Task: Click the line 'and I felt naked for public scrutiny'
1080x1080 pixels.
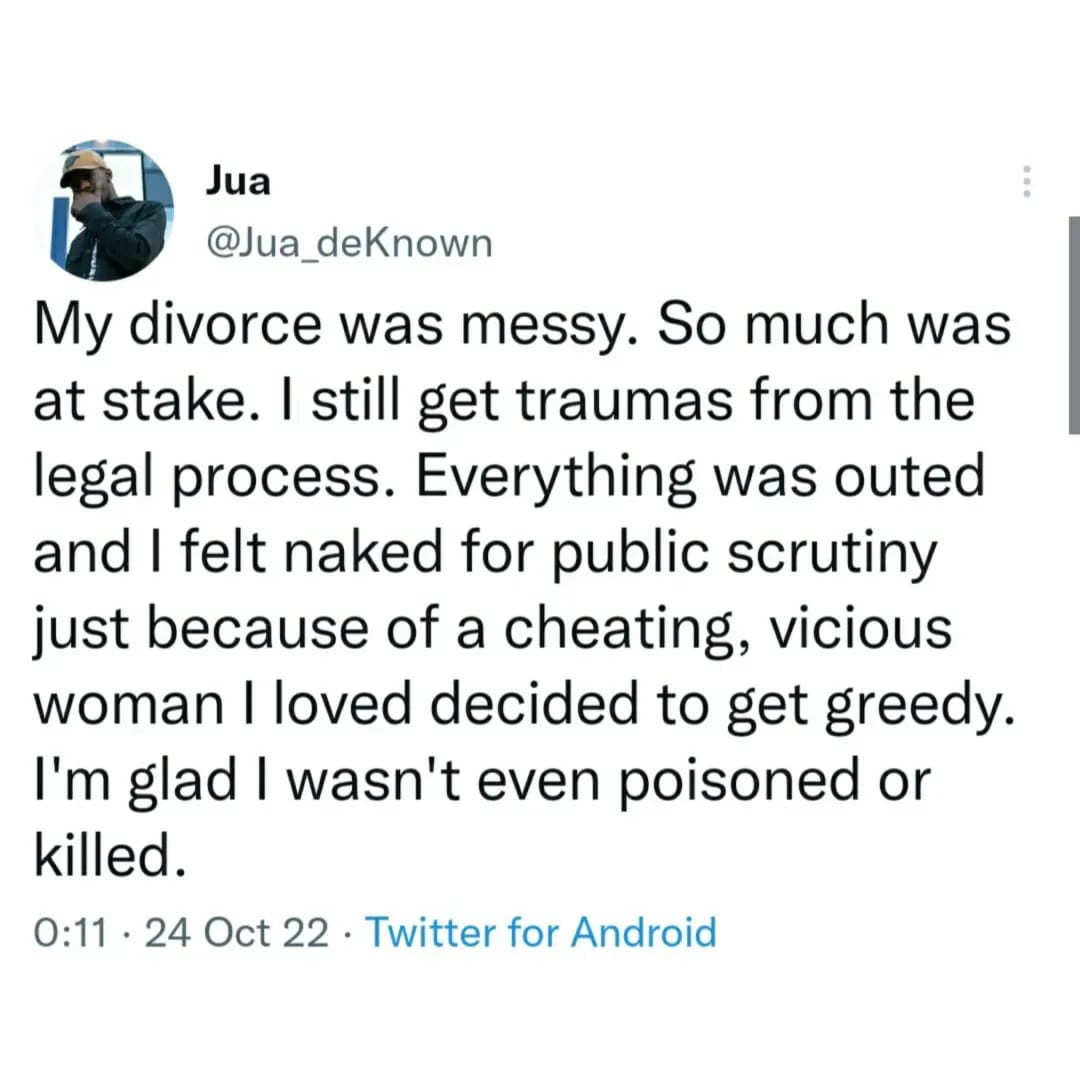Action: point(485,554)
